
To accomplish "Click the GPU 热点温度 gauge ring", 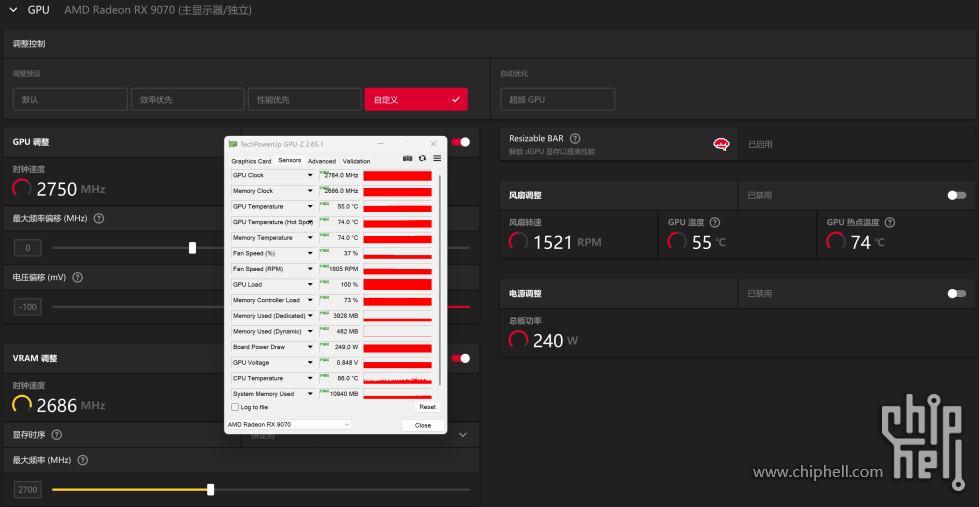I will [836, 242].
